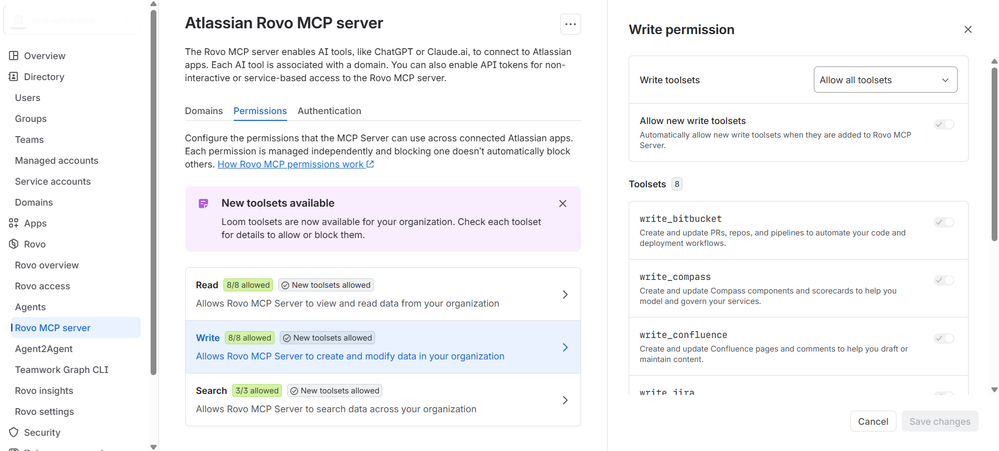Click the Cancel button
Viewport: 999px width, 451px height.
tap(873, 421)
